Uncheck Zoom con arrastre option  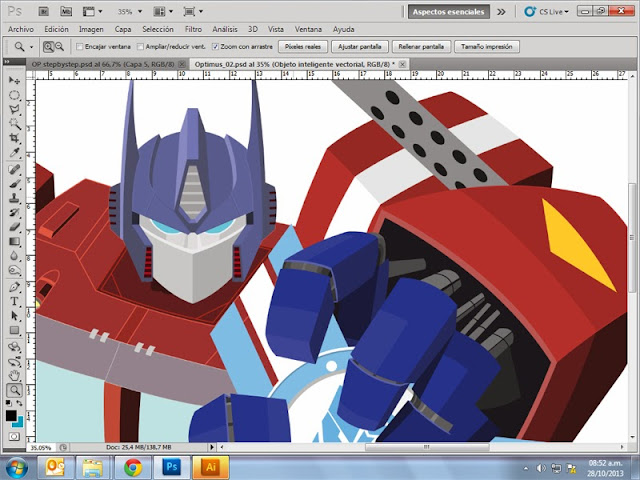[217, 47]
